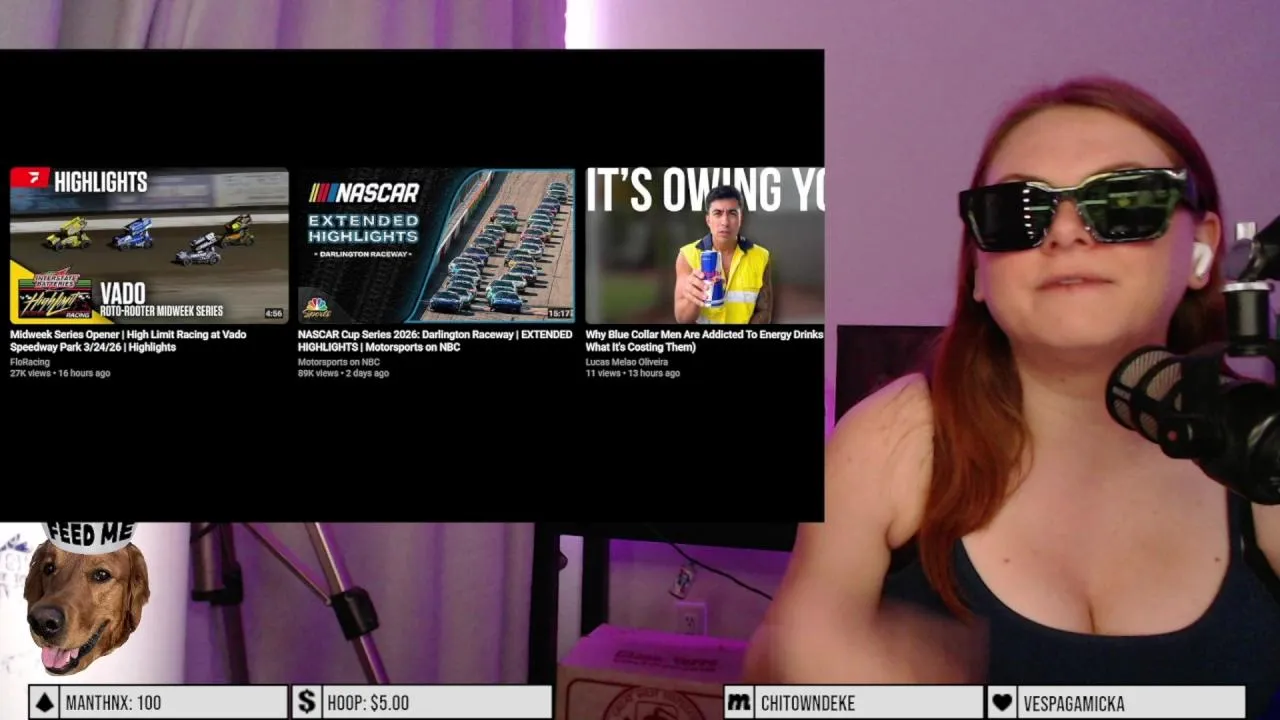Click the 'MANTHNX: 100' label
This screenshot has width=1280, height=720.
point(113,703)
